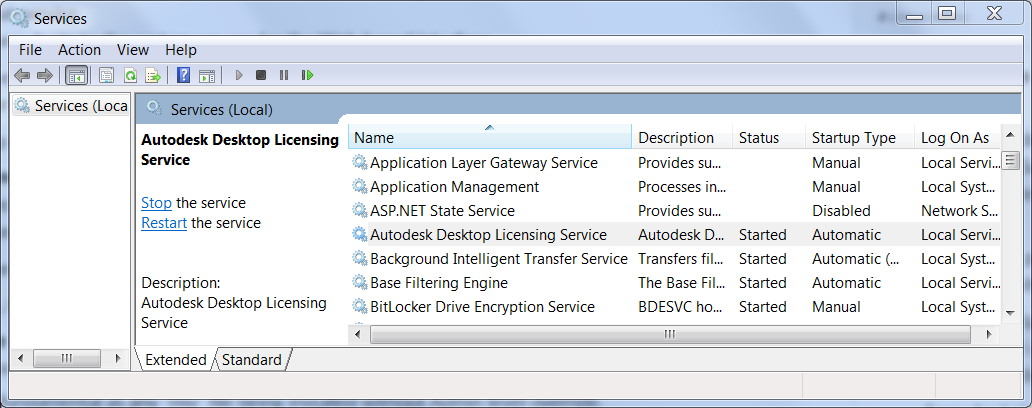The height and width of the screenshot is (408, 1032).
Task: Switch to the Standard tab
Action: click(251, 360)
